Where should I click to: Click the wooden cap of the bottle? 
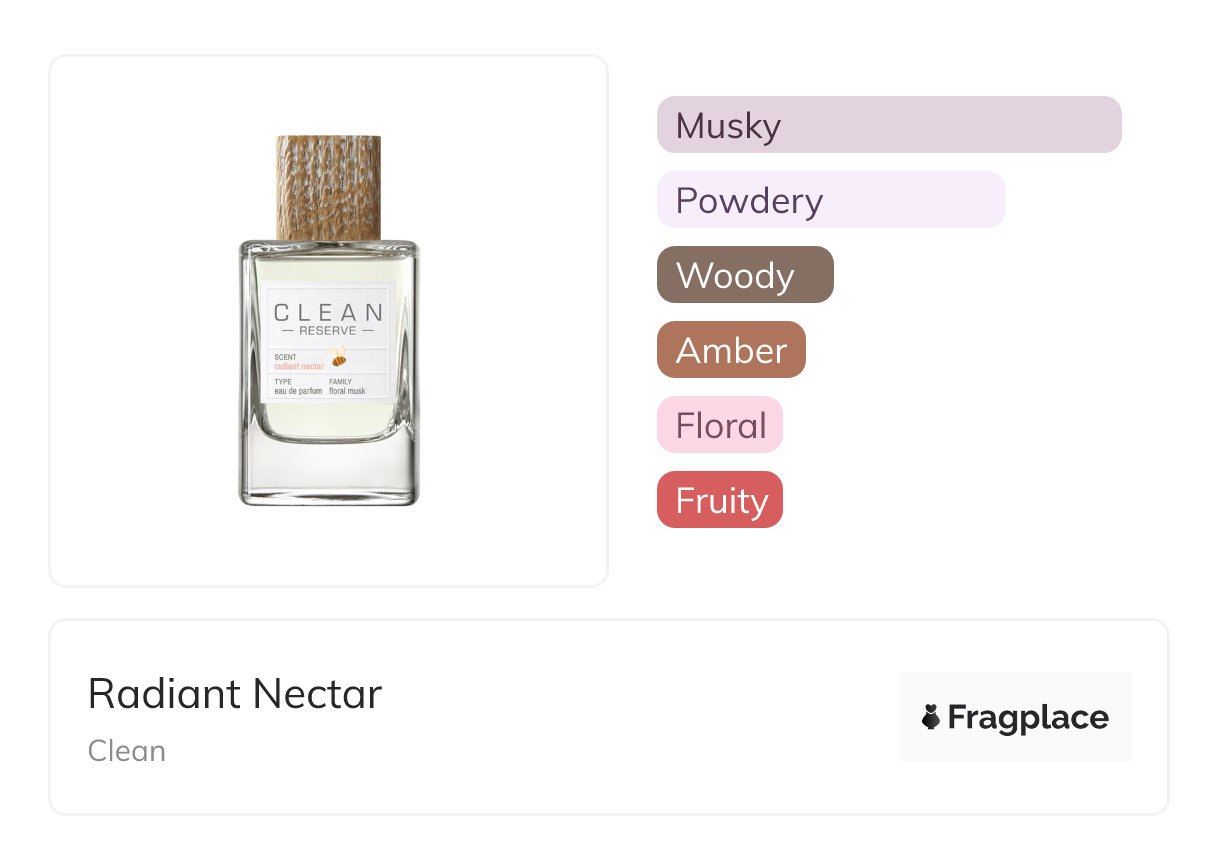tap(328, 187)
